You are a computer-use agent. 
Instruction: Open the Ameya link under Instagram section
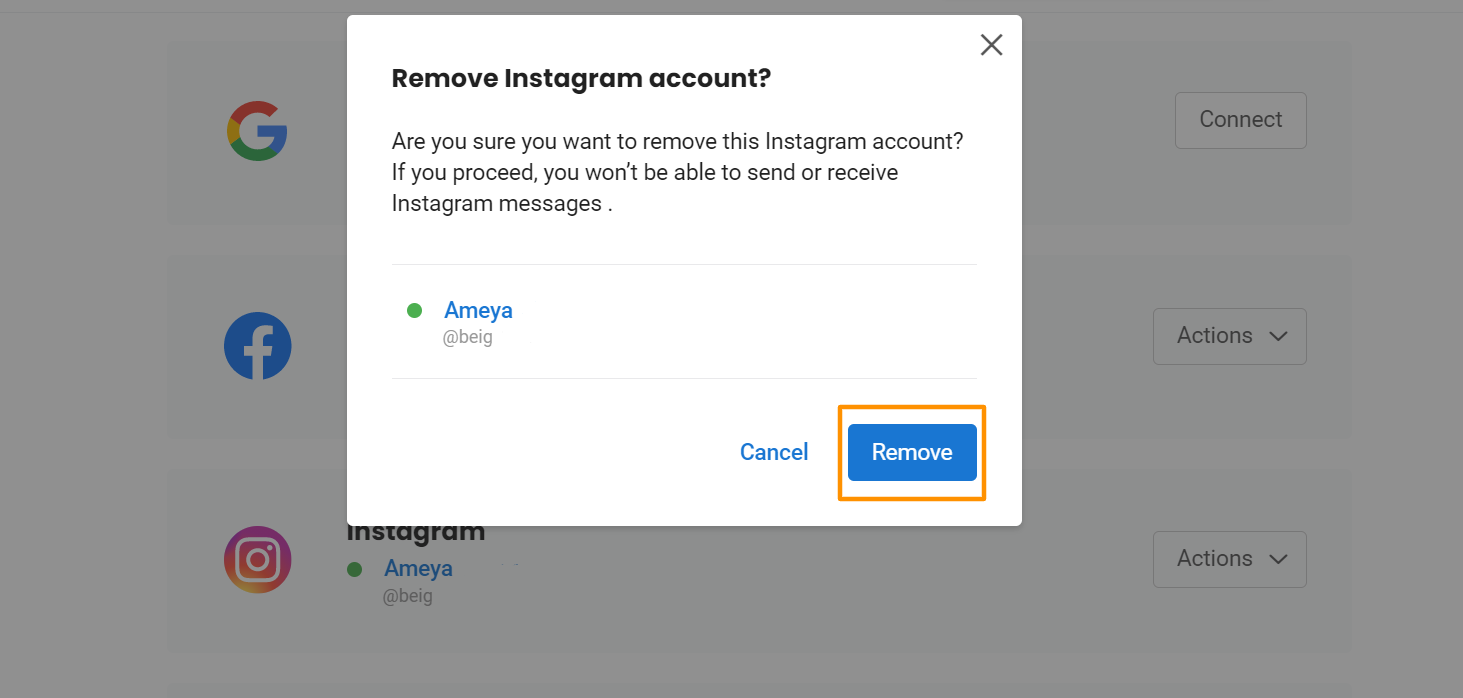[418, 568]
